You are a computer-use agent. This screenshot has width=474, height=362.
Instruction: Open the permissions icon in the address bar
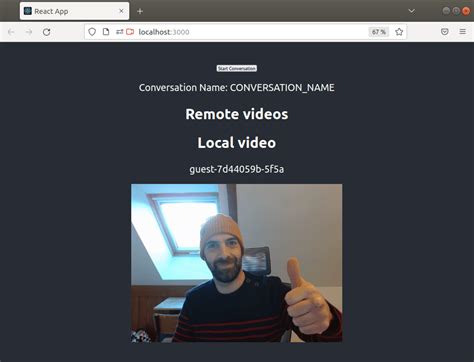click(119, 32)
